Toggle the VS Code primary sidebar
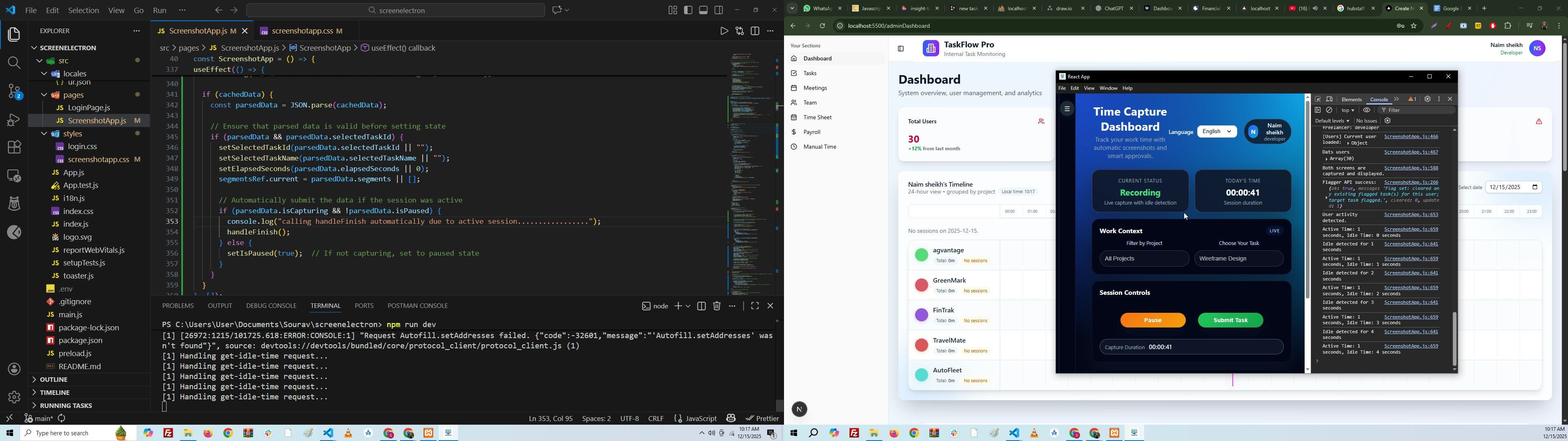This screenshot has width=1568, height=441. pos(688,10)
